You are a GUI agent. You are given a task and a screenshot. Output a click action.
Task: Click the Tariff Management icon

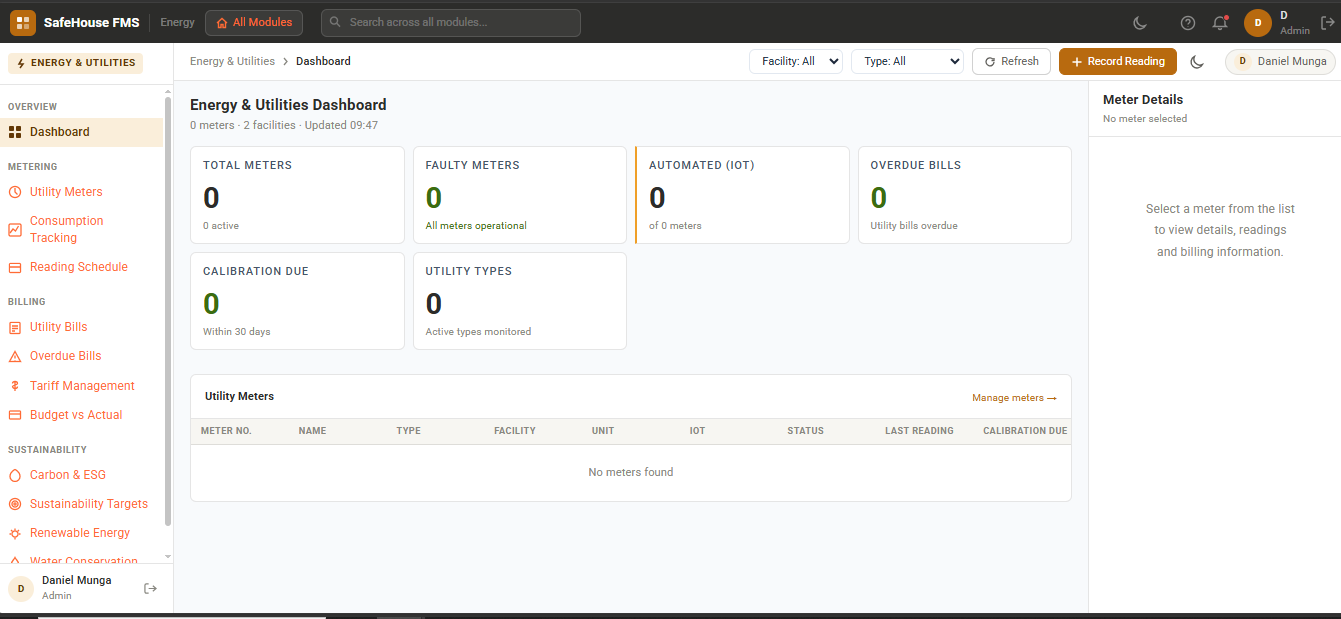click(x=15, y=386)
